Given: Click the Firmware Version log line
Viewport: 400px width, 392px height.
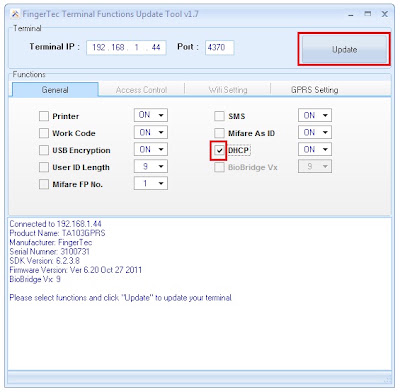Looking at the screenshot, I should click(76, 270).
